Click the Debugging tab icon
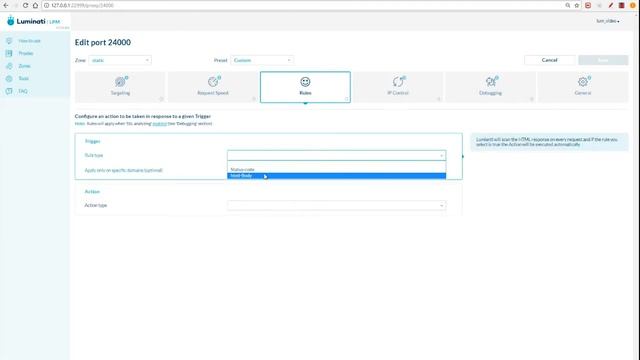This screenshot has height=360, width=640. click(491, 82)
